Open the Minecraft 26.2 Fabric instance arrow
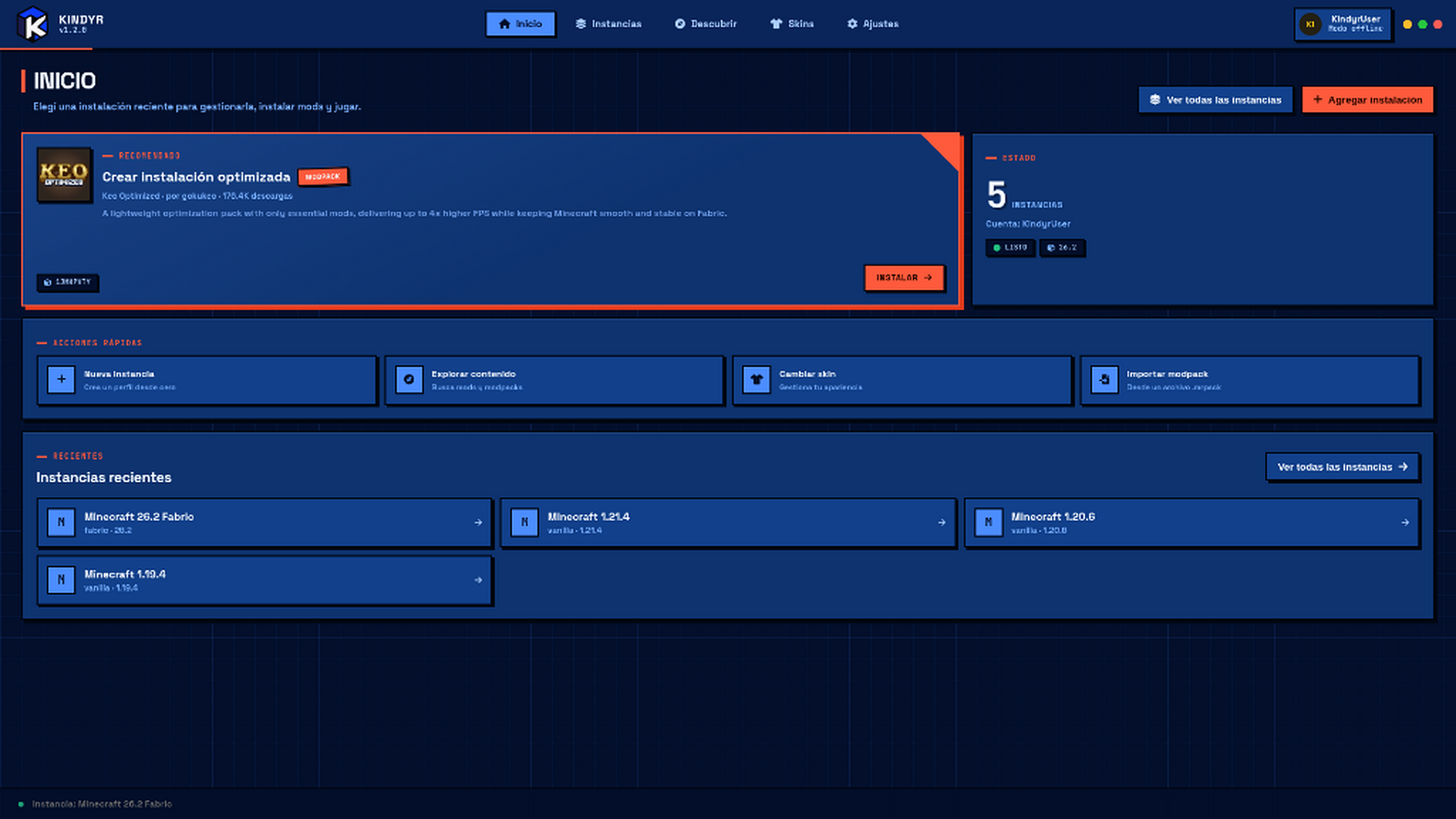The image size is (1456, 819). coord(478,523)
